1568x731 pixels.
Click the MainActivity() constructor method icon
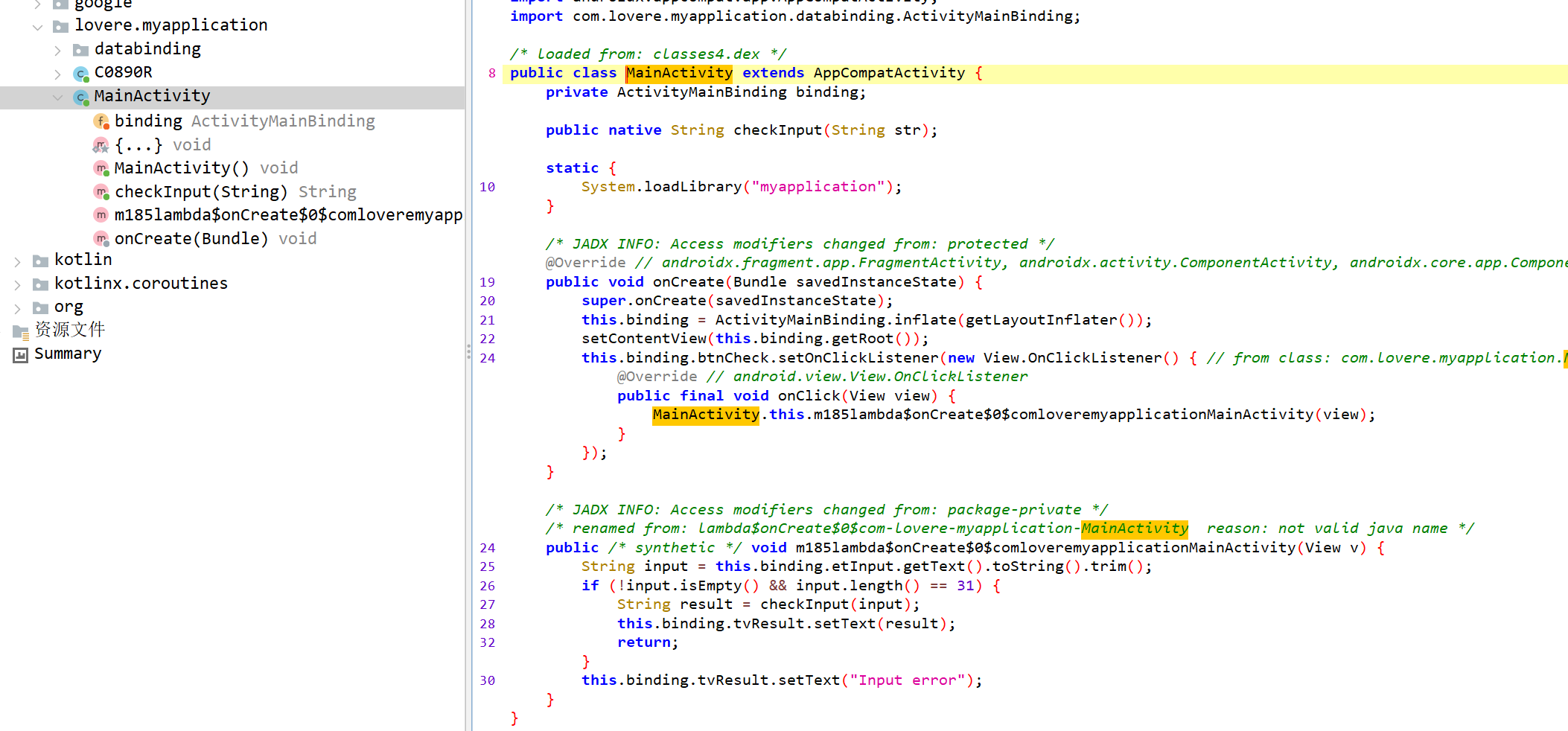click(101, 168)
